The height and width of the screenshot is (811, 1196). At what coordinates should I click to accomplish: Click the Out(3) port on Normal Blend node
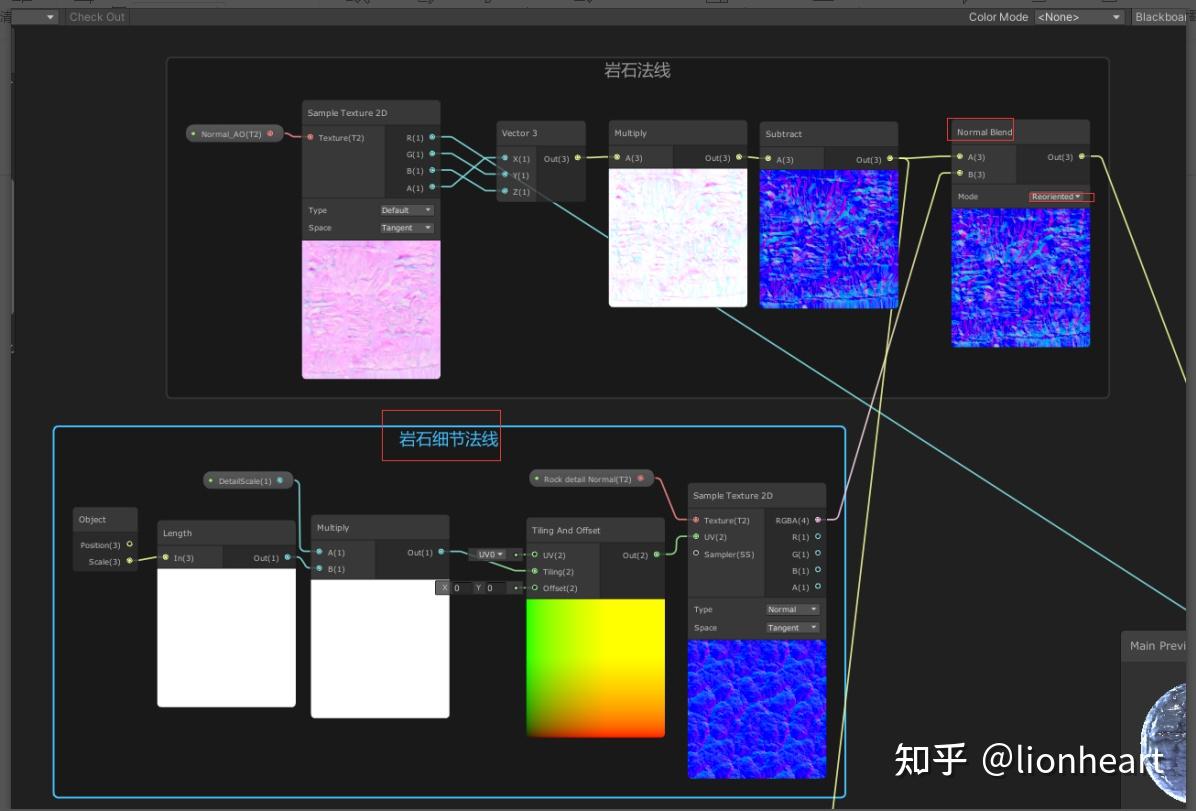tap(1082, 156)
